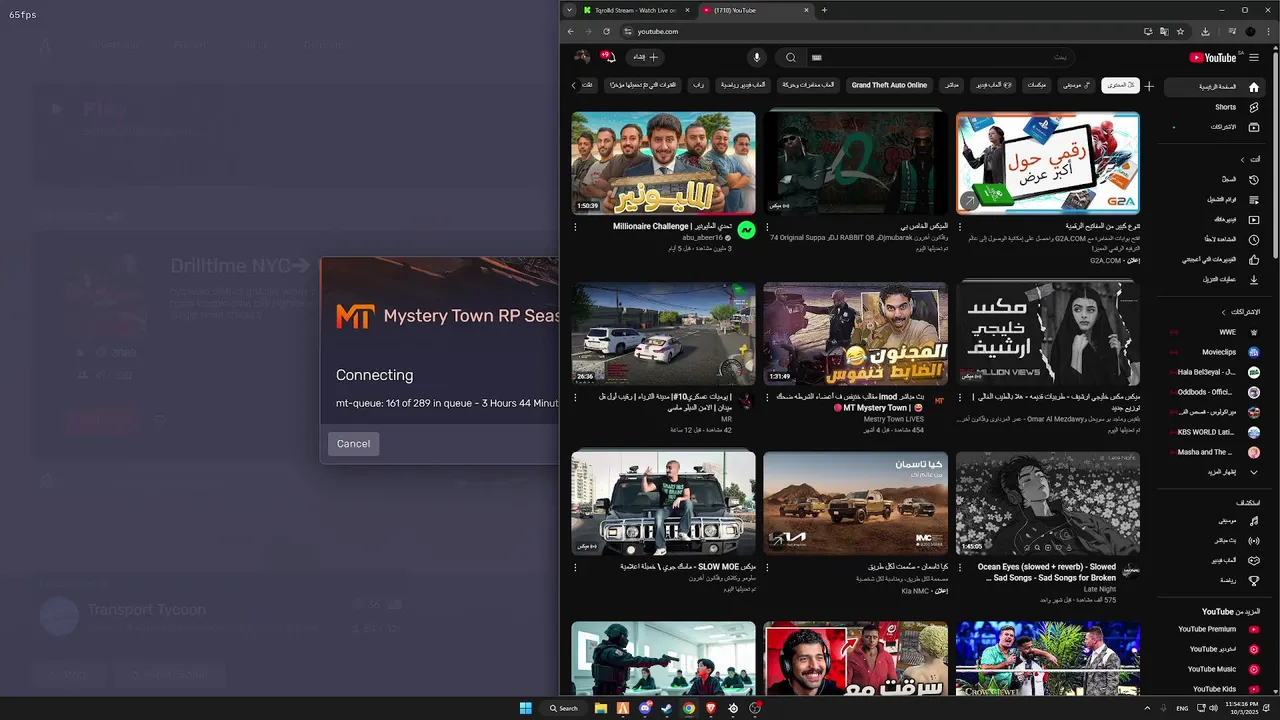Click the Create plus button
The height and width of the screenshot is (720, 1280).
pos(645,57)
